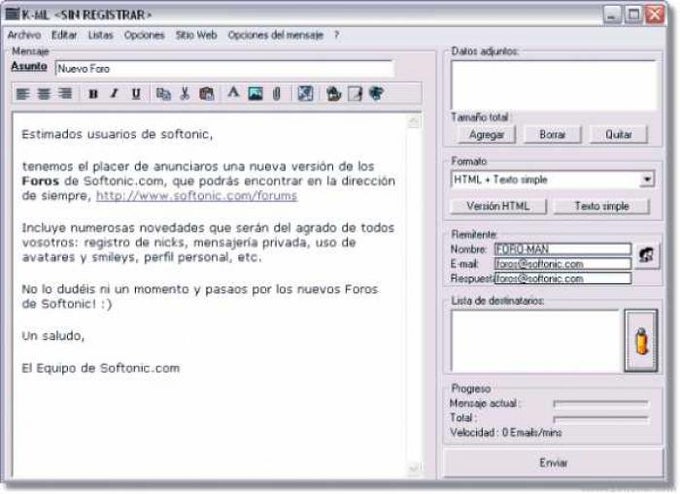Click the blue square icon after paperclip
This screenshot has width=680, height=494.
[305, 94]
